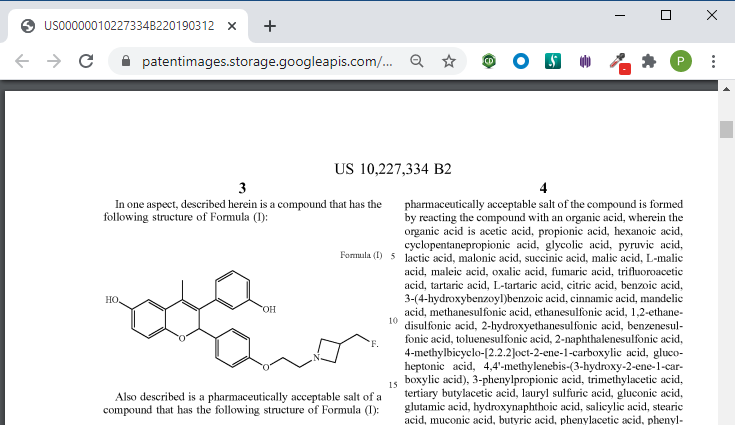Click the zoom magnifier icon in address bar
Screen dimensions: 735x425
(x=416, y=61)
